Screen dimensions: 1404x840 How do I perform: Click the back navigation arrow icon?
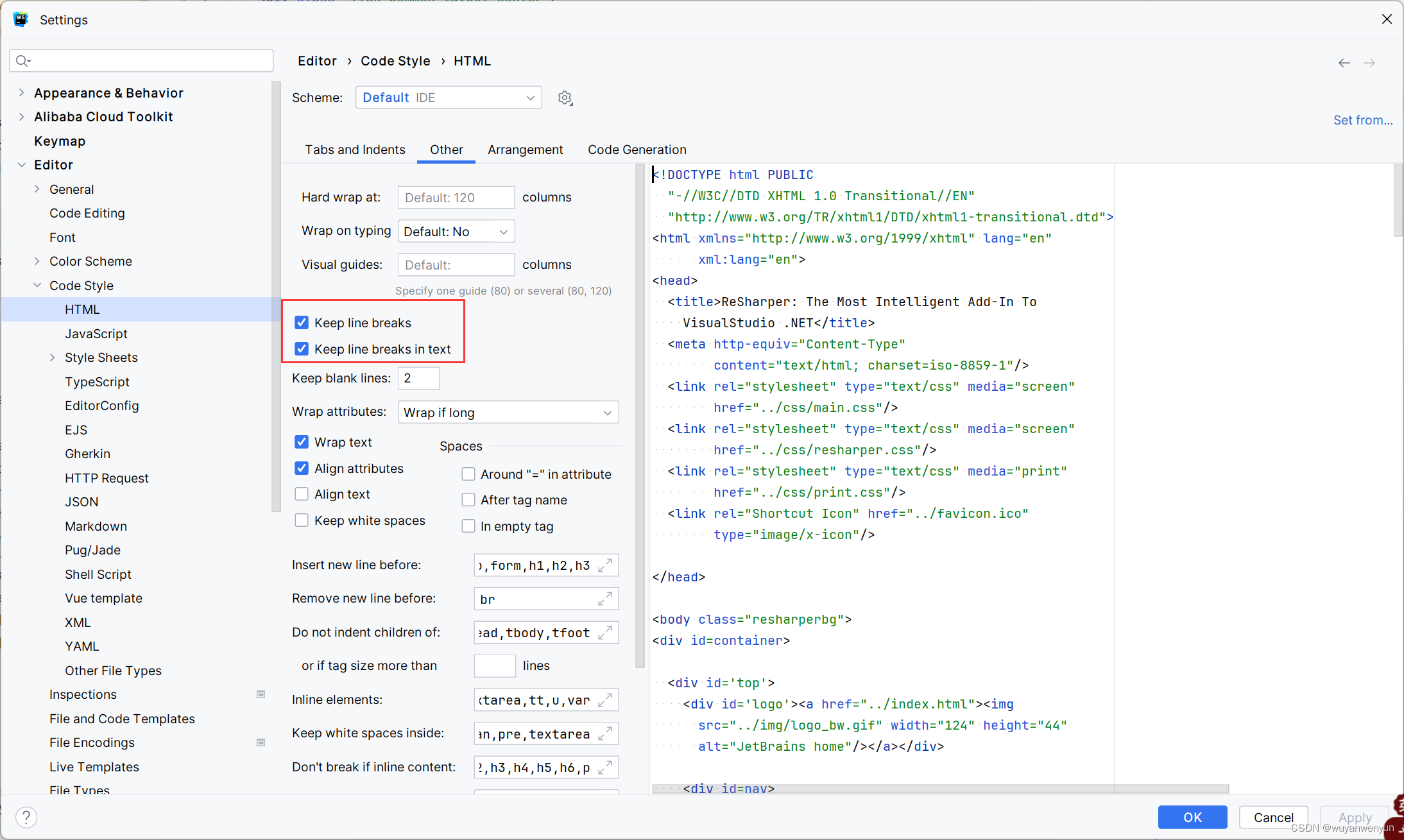tap(1344, 61)
